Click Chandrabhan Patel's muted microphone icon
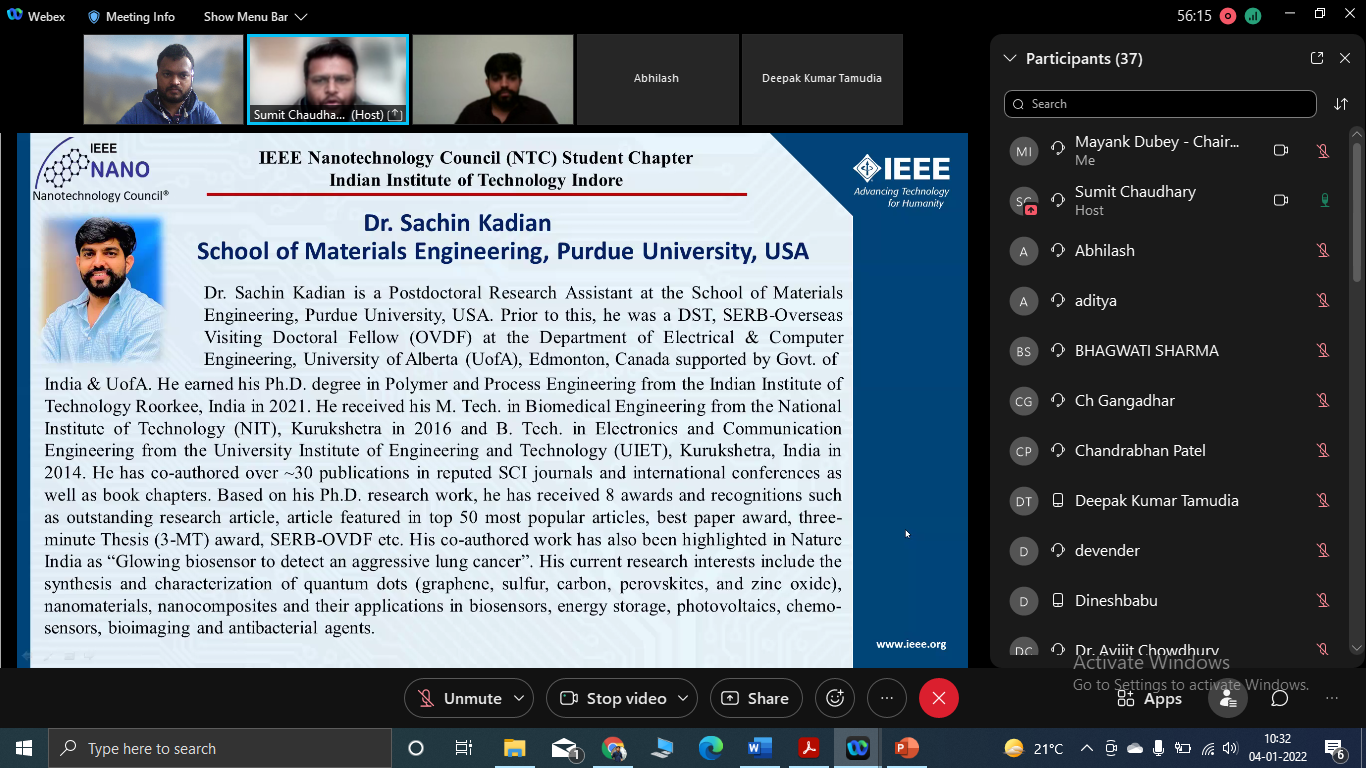Viewport: 1366px width, 768px height. pos(1323,450)
